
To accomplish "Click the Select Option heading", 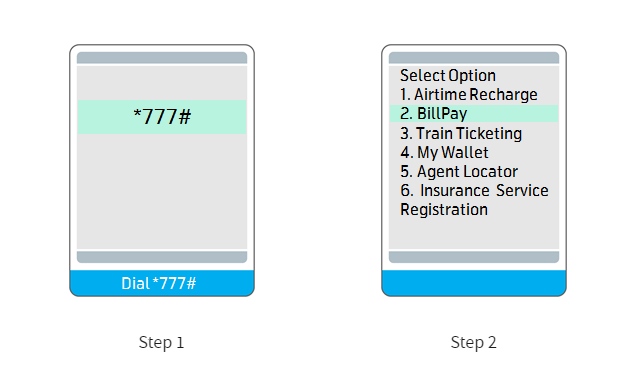I will click(448, 76).
